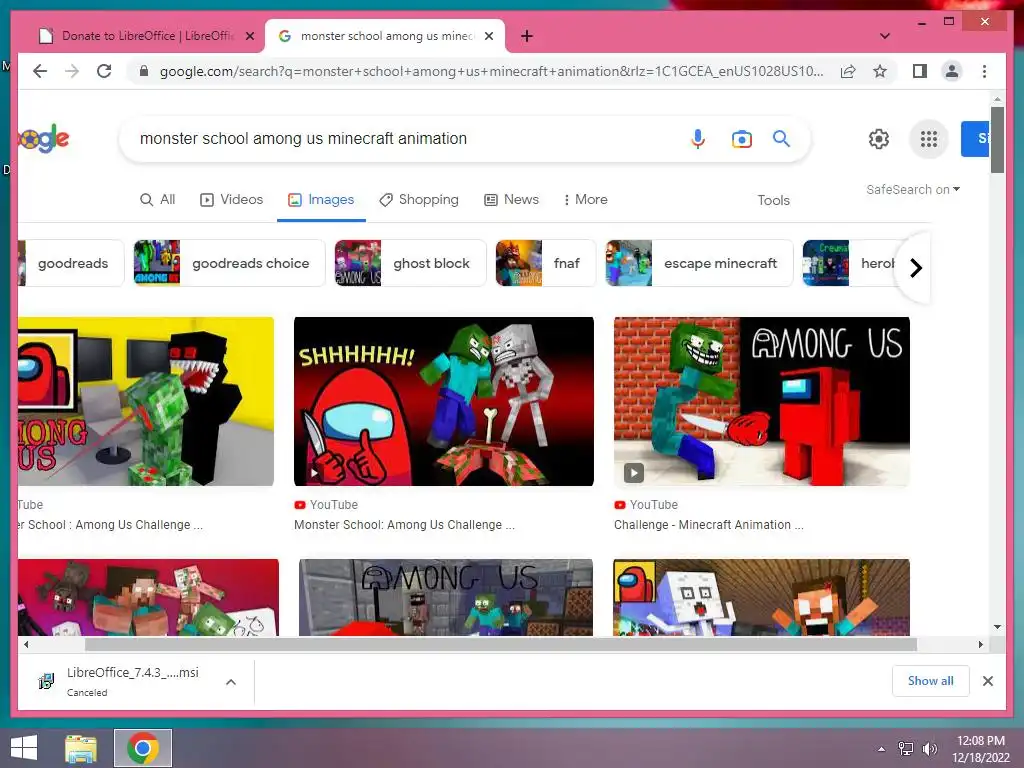The width and height of the screenshot is (1024, 768).
Task: Click the vertical scrollbar down arrow
Action: tap(997, 627)
